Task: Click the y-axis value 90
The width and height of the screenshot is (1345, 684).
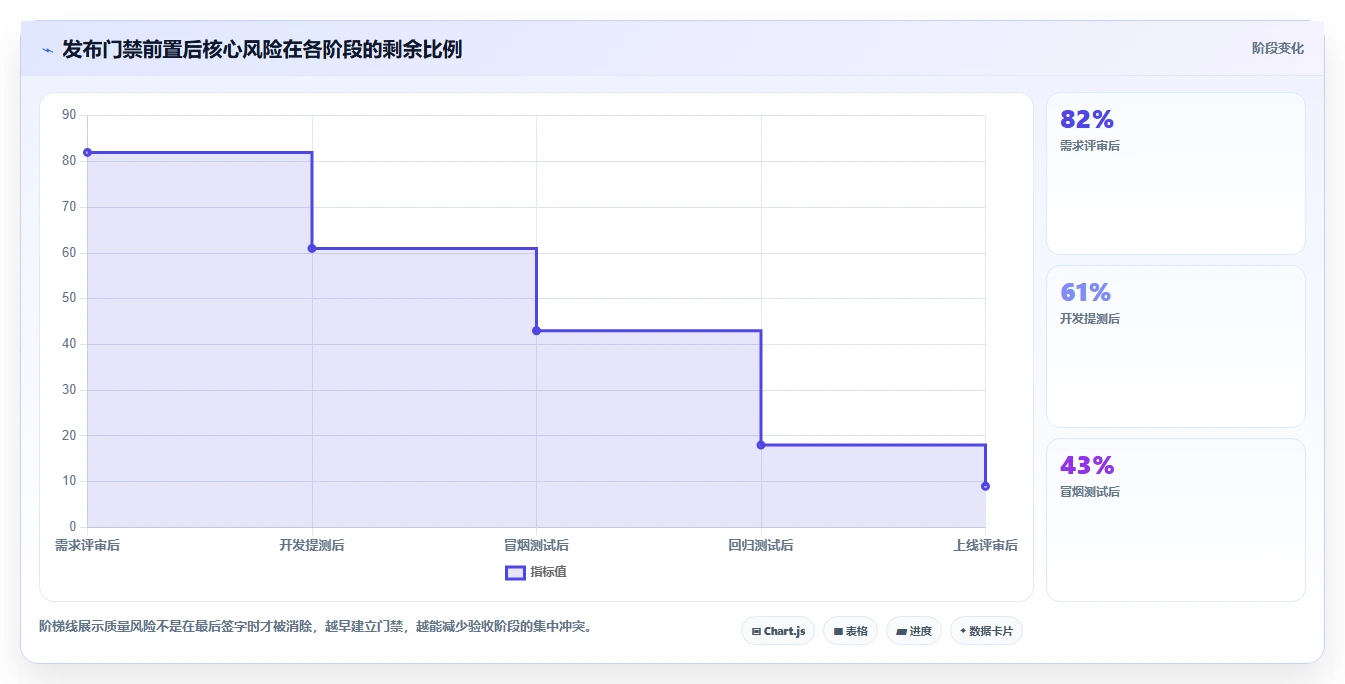Action: [69, 115]
